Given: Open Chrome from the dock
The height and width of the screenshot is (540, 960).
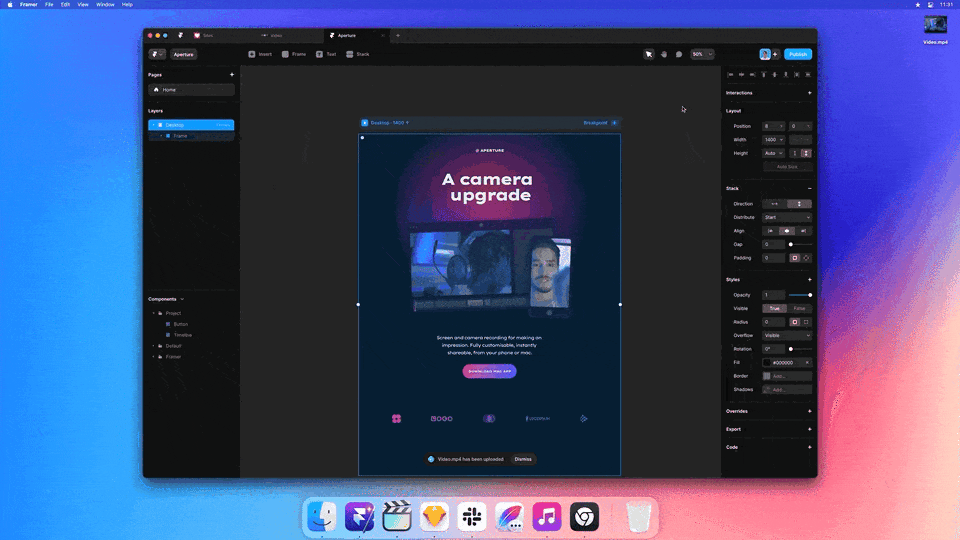Looking at the screenshot, I should point(584,517).
